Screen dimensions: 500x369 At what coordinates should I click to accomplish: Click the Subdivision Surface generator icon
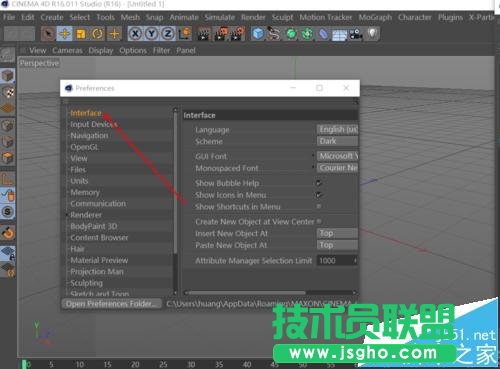[291, 34]
